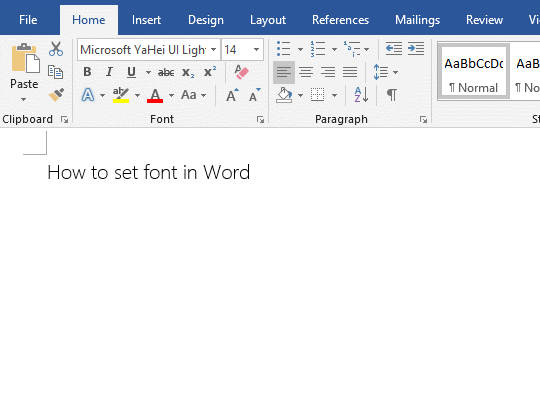Switch to the Review tab
Image resolution: width=540 pixels, height=420 pixels.
coord(484,20)
